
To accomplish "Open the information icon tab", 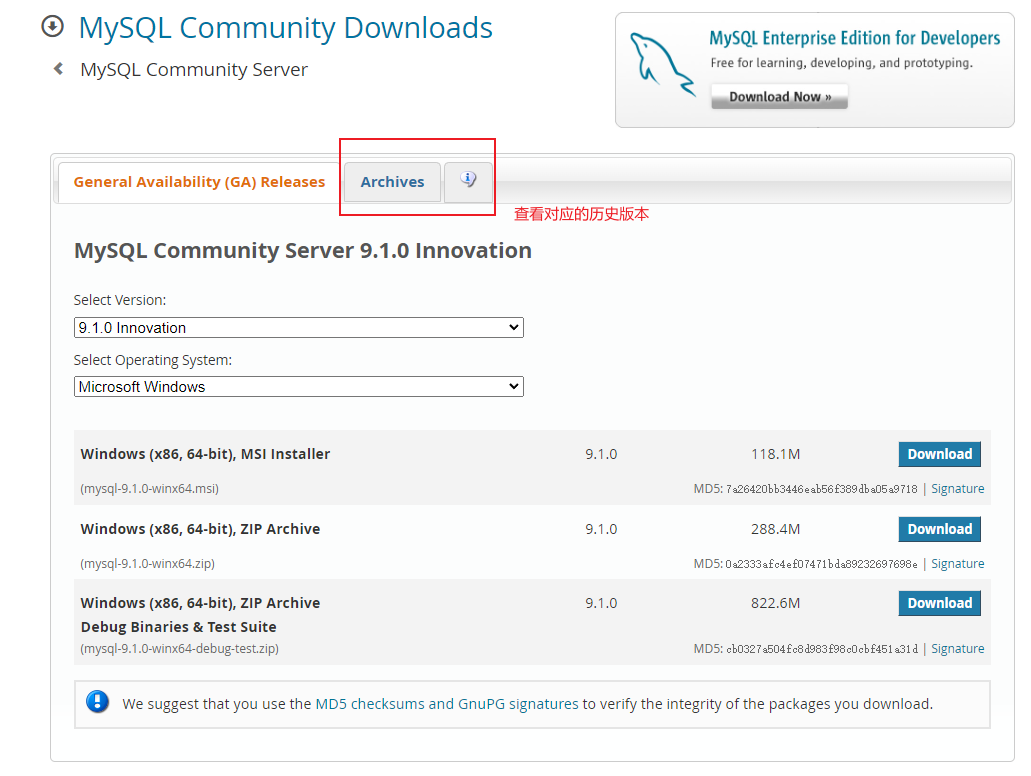I will 468,182.
